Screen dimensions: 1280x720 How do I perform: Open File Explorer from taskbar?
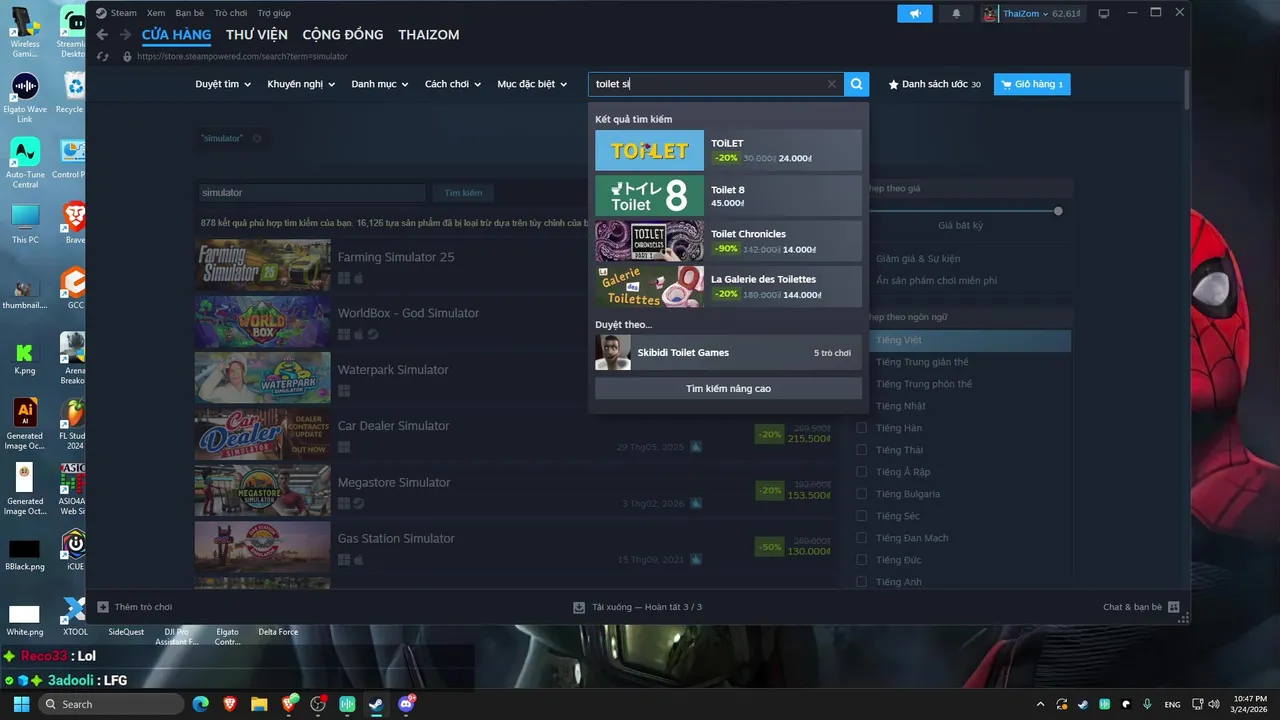pyautogui.click(x=259, y=704)
